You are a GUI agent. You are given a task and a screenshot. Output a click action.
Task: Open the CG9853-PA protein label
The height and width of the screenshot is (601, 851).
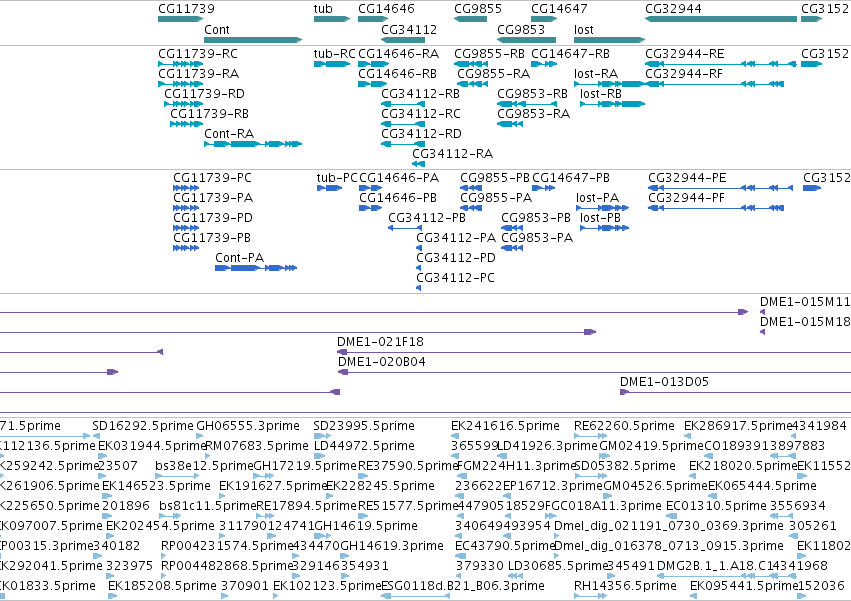tap(537, 238)
